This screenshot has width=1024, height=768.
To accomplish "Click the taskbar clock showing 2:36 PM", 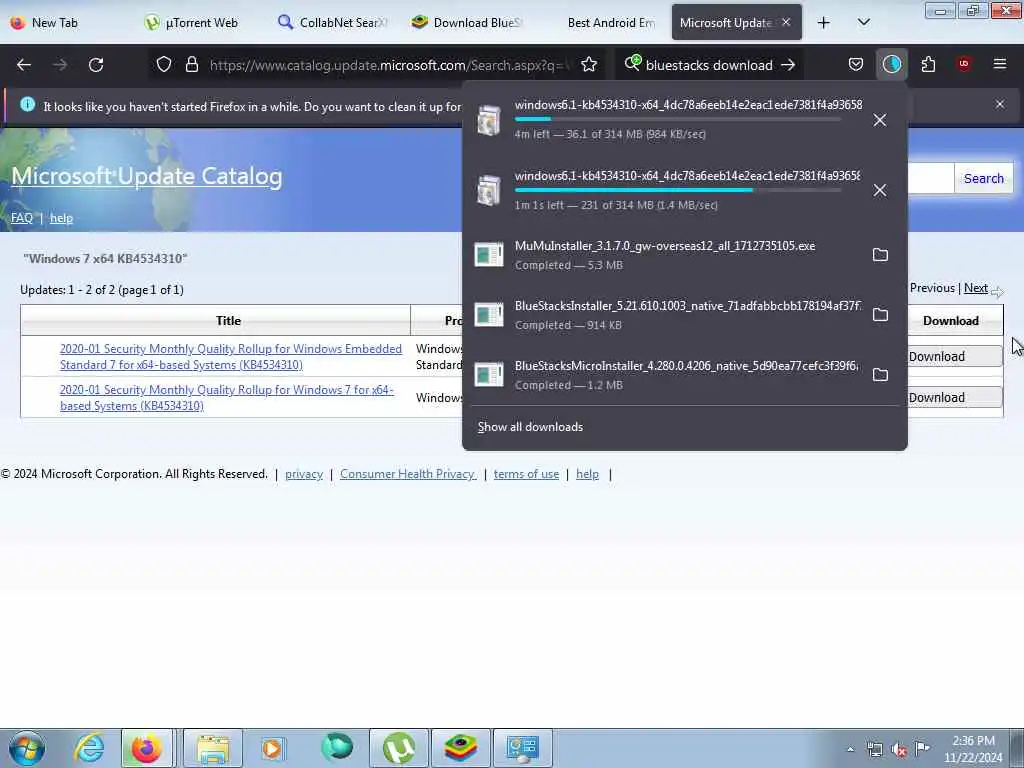I will (973, 749).
